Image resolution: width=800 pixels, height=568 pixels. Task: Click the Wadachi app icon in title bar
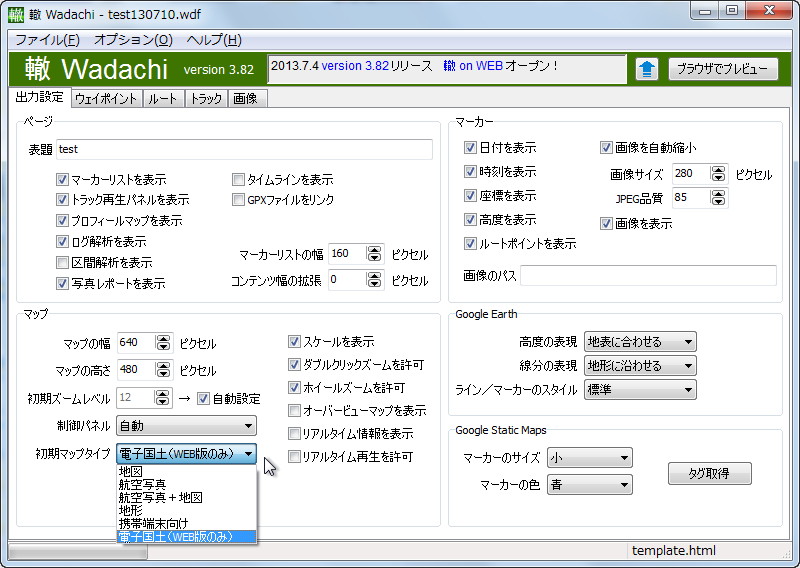16,15
